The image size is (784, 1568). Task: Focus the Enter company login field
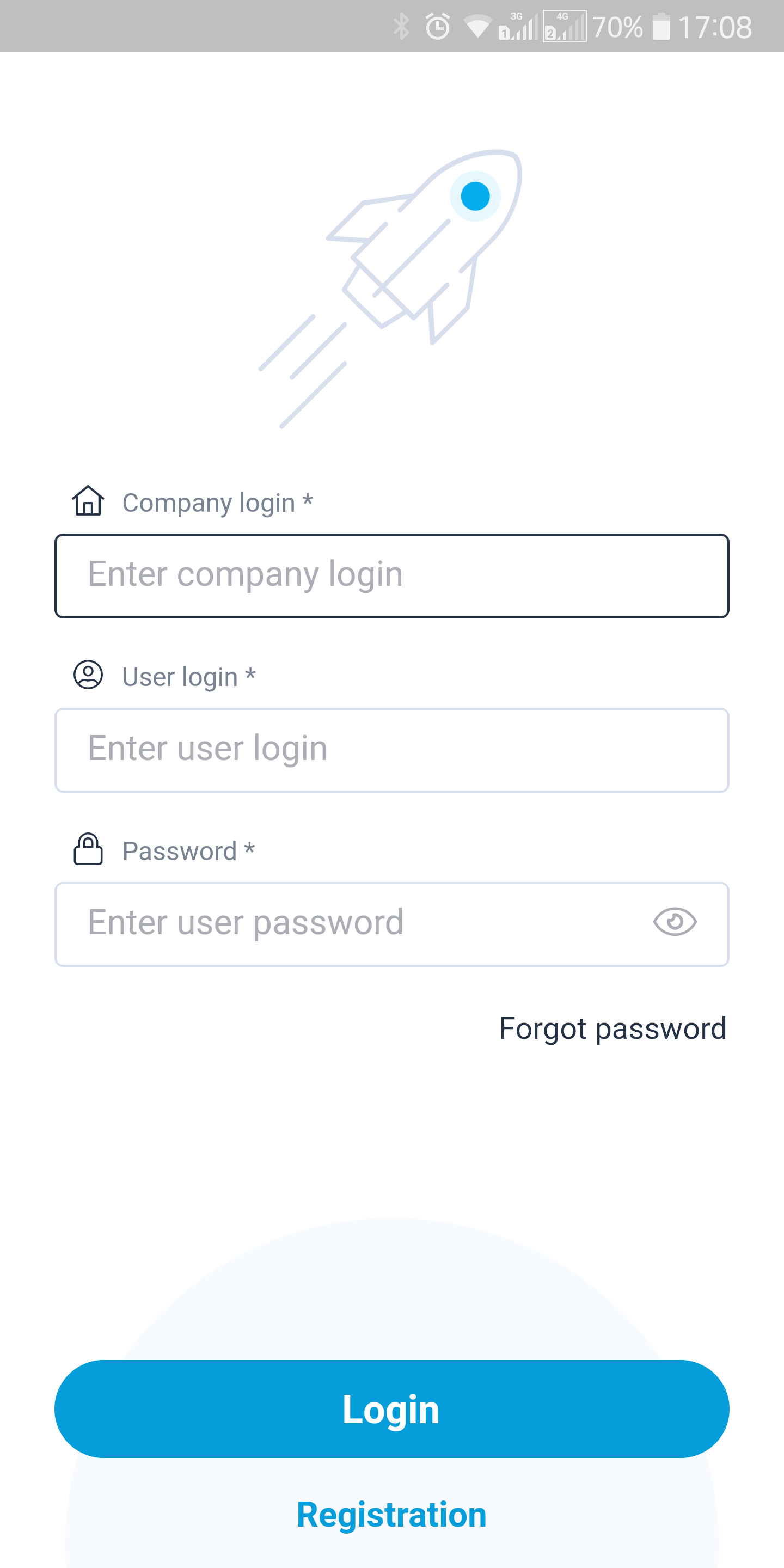(x=392, y=576)
